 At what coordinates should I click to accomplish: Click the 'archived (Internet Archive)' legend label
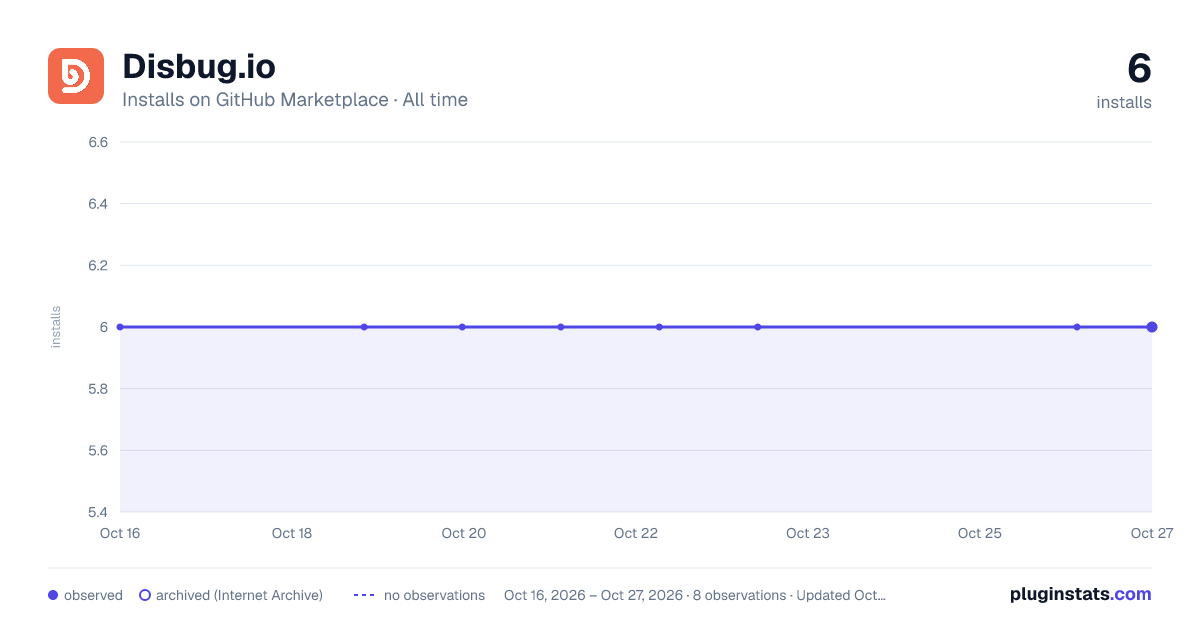click(x=239, y=595)
